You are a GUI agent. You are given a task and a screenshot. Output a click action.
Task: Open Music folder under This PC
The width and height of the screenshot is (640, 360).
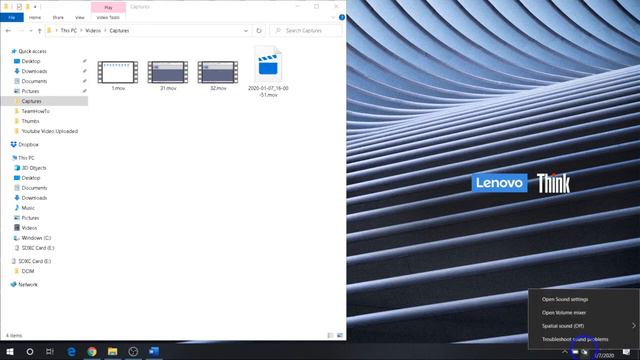tap(28, 208)
